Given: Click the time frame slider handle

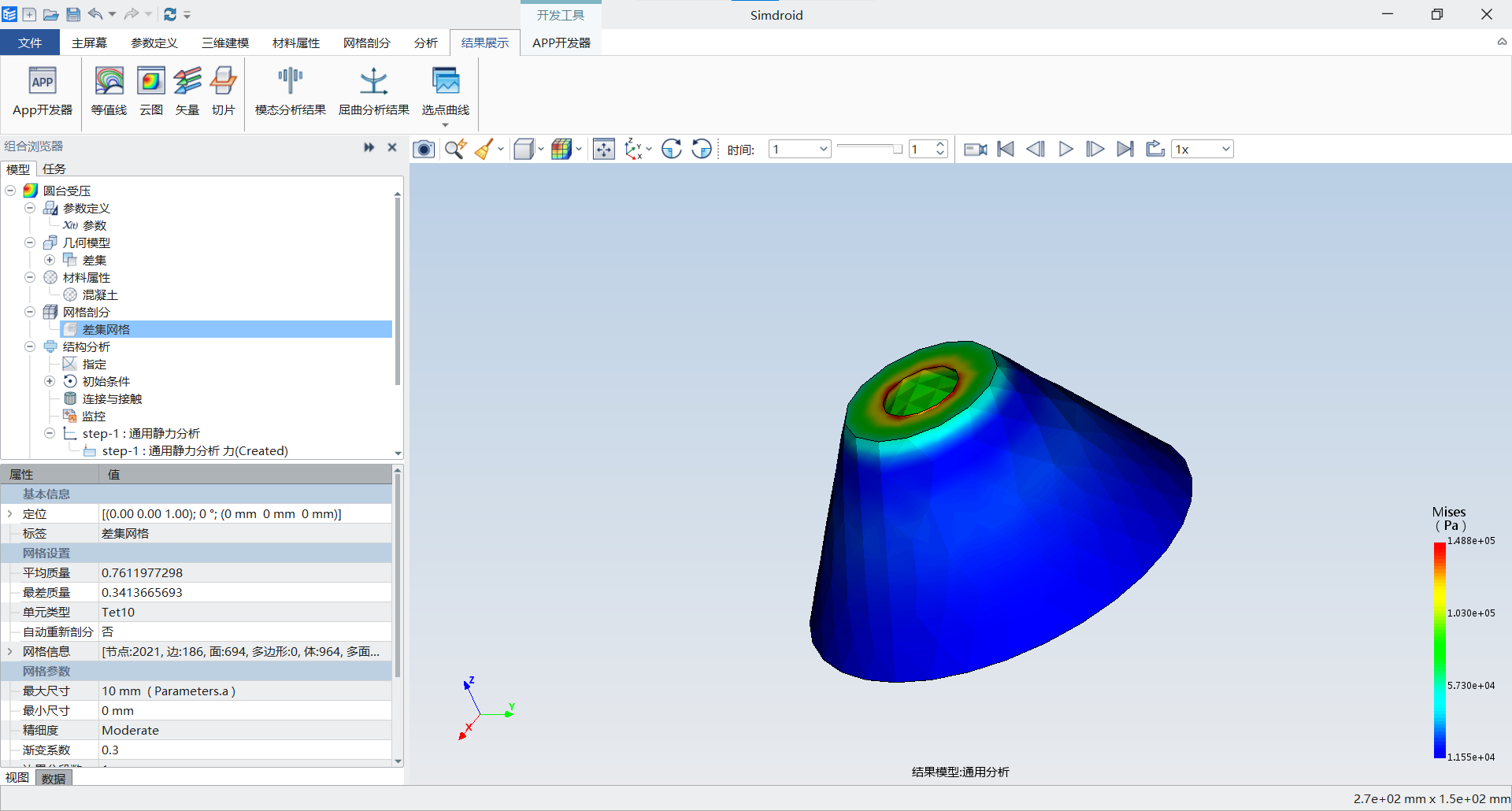Looking at the screenshot, I should [x=898, y=149].
